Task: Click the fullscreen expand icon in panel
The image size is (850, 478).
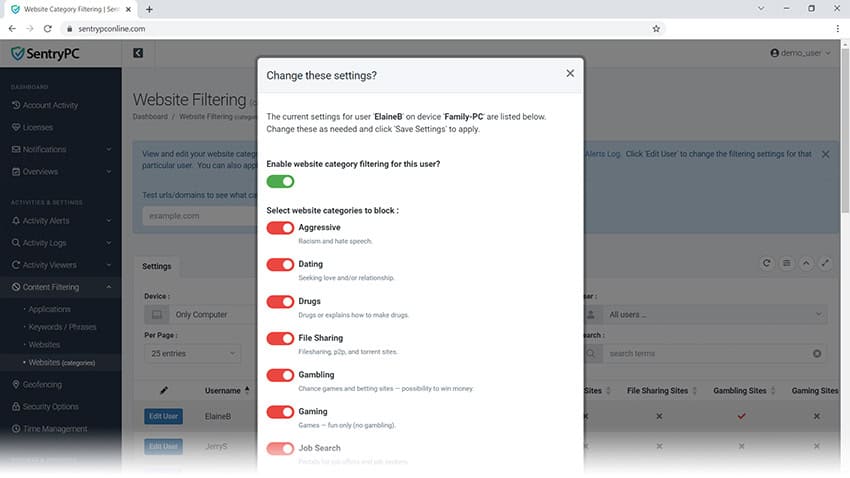Action: point(826,263)
